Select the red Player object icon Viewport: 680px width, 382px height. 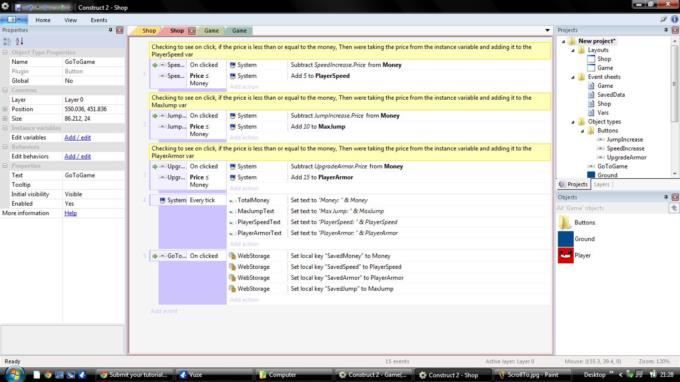coord(565,255)
